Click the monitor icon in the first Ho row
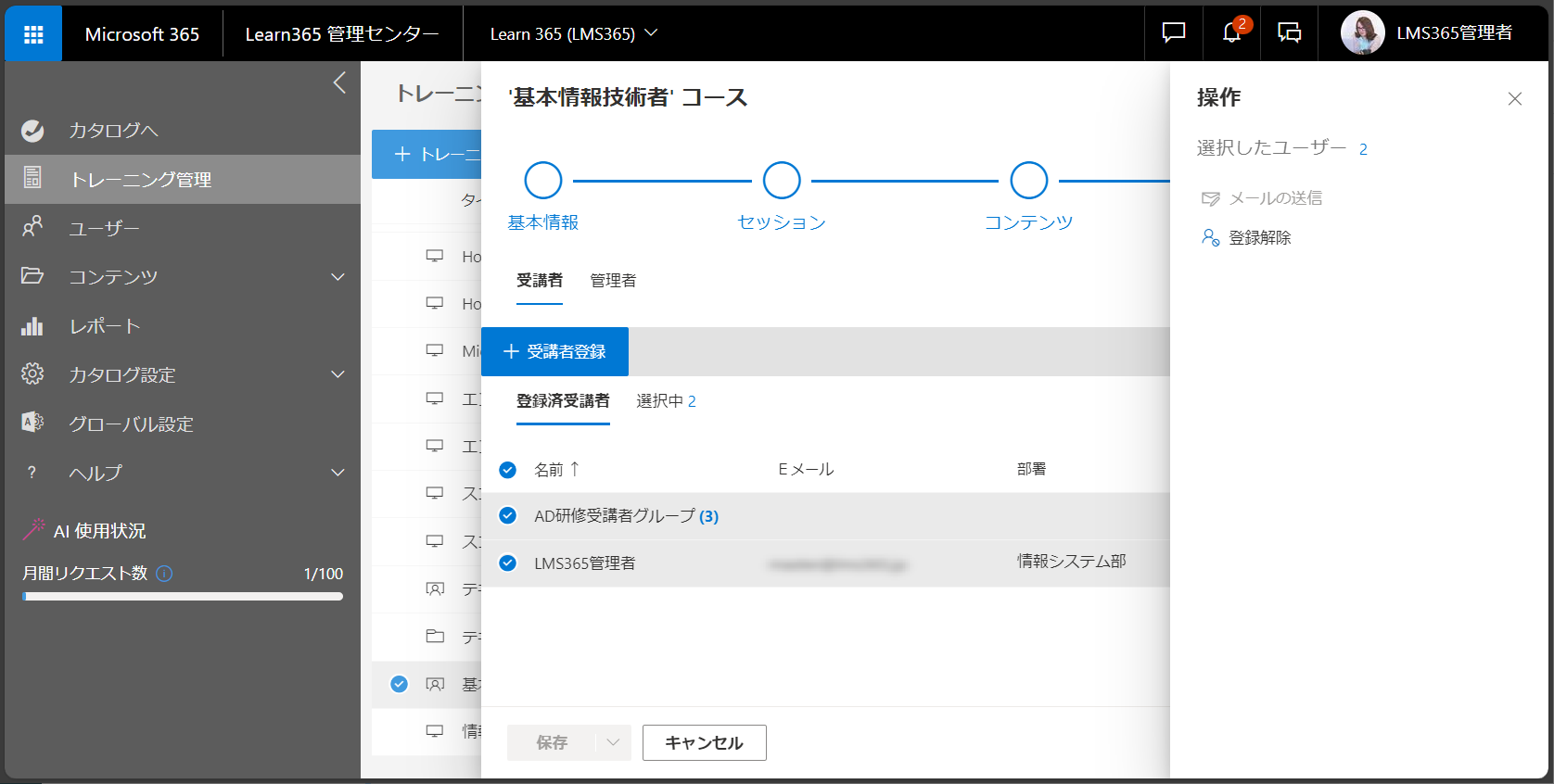 434,256
